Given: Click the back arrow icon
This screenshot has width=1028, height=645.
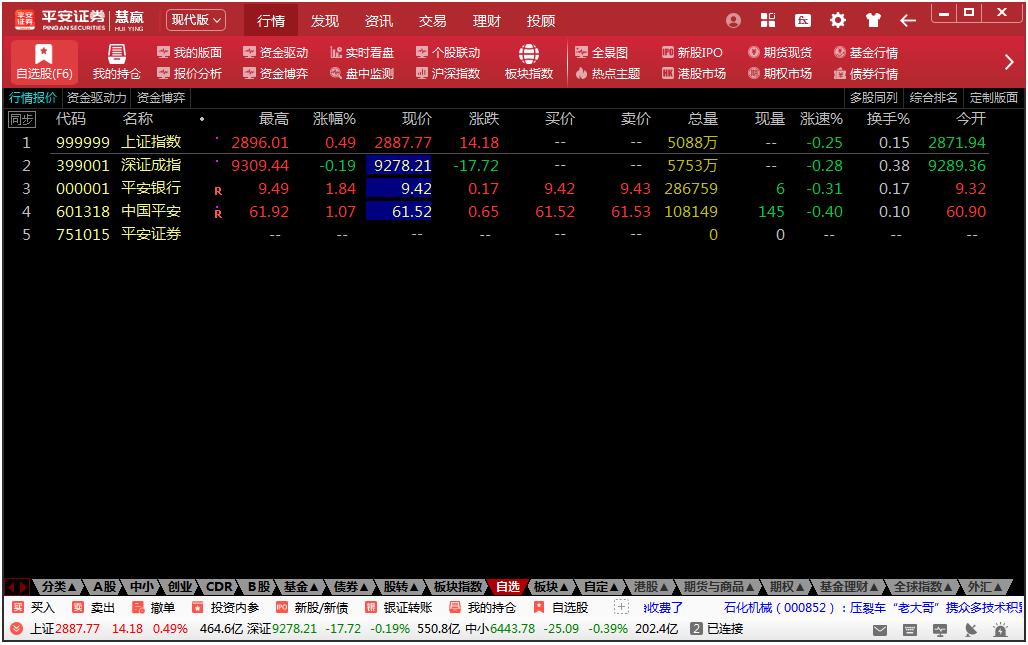Looking at the screenshot, I should (x=907, y=20).
